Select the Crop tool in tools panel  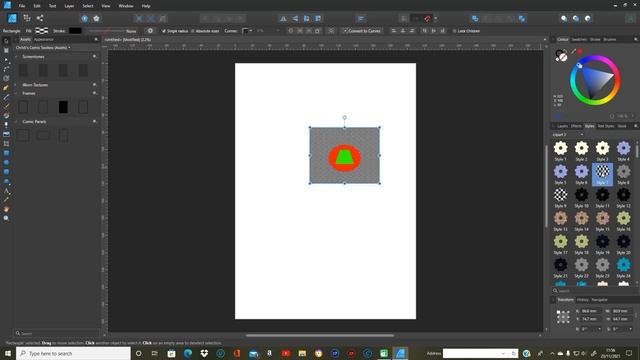coord(6,144)
